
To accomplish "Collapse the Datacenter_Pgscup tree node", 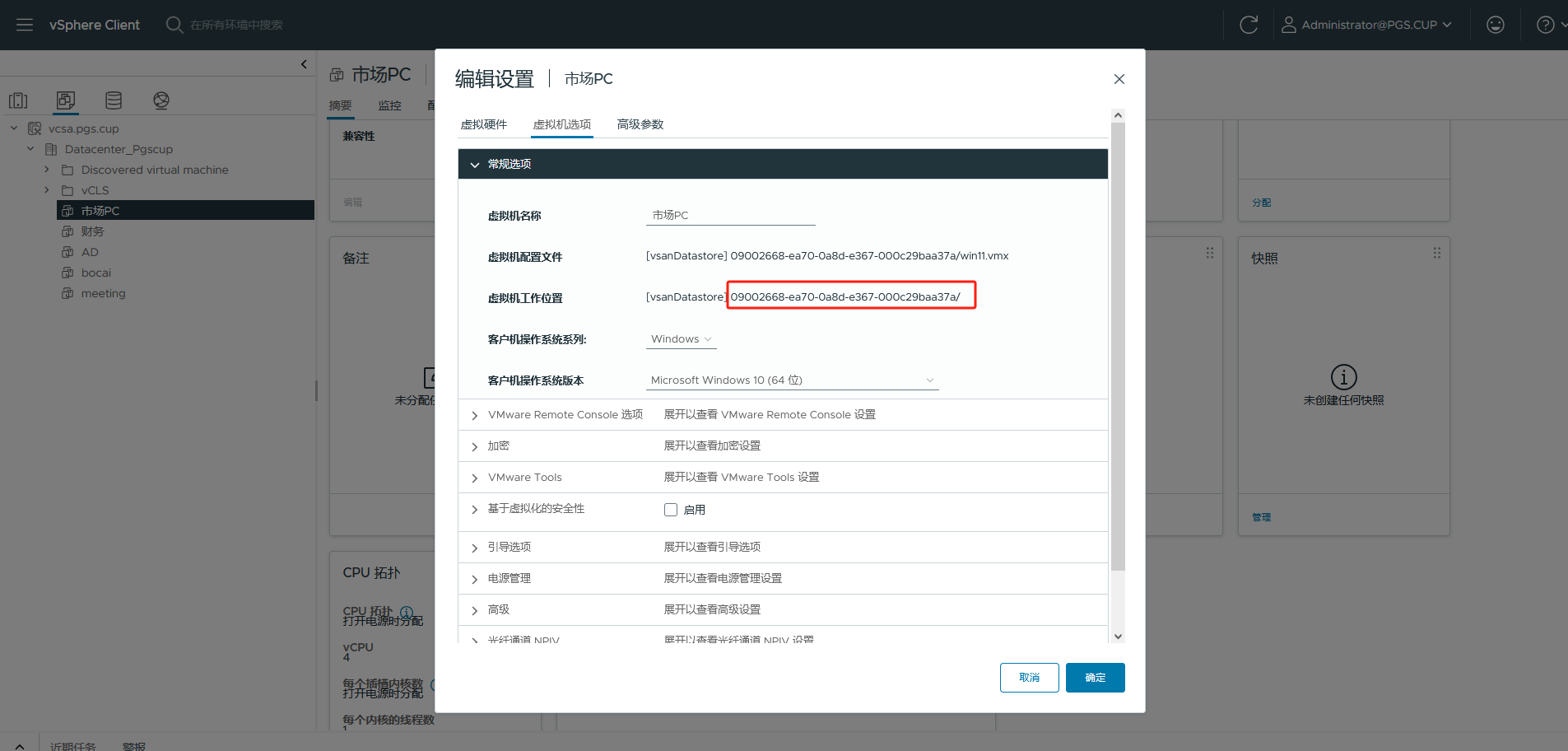I will tap(30, 149).
